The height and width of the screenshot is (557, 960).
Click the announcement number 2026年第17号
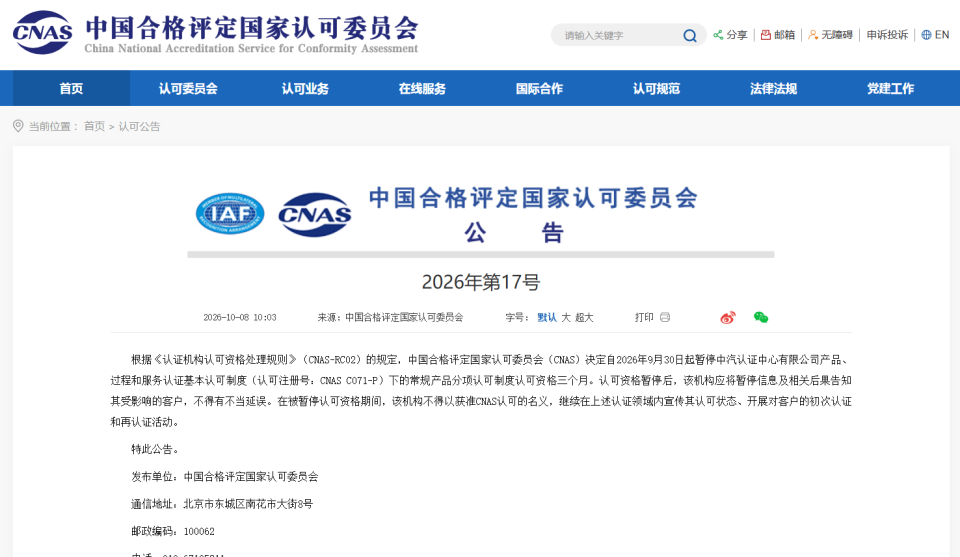[x=481, y=282]
